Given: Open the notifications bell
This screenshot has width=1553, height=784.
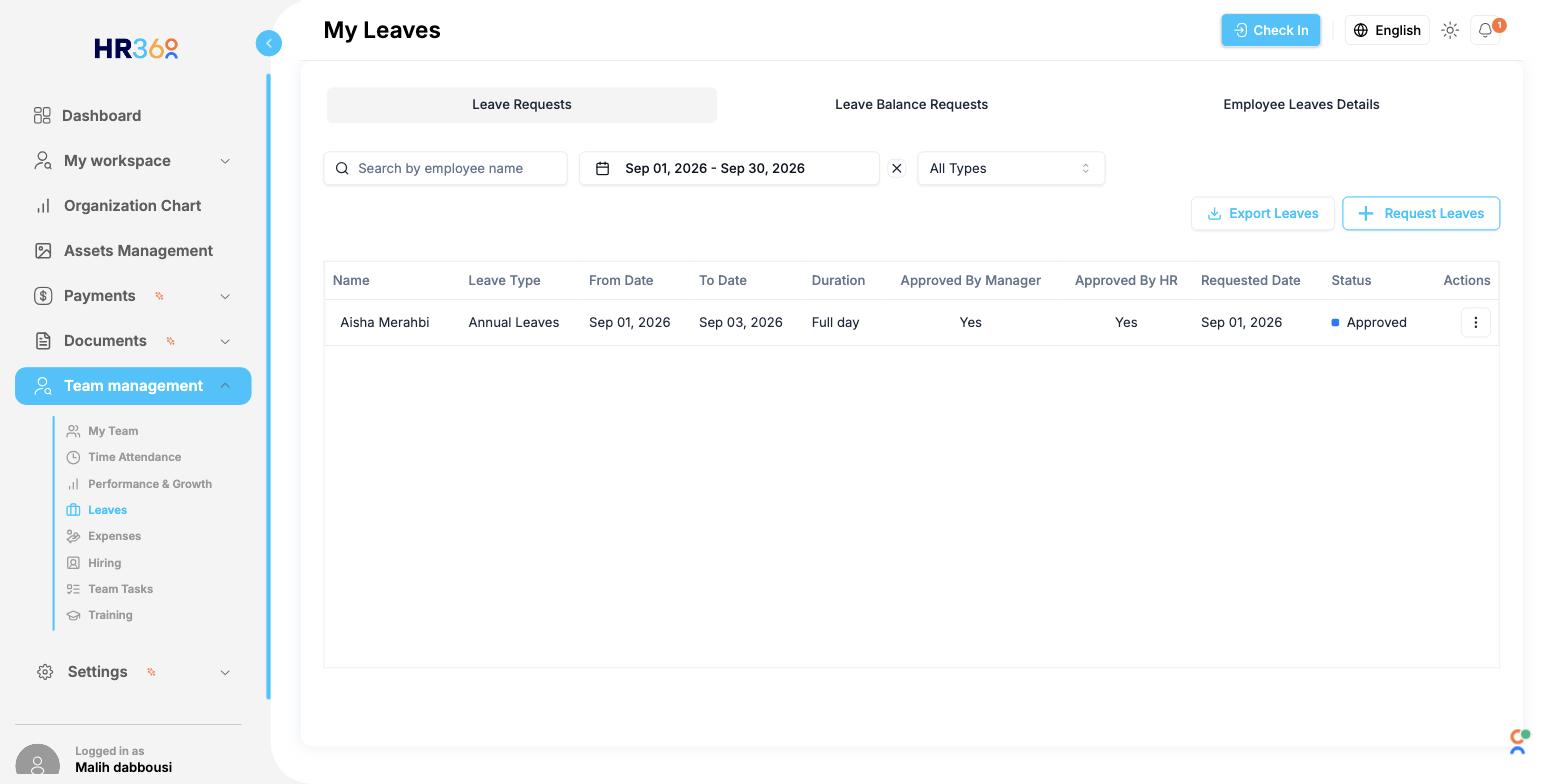Looking at the screenshot, I should pos(1486,30).
